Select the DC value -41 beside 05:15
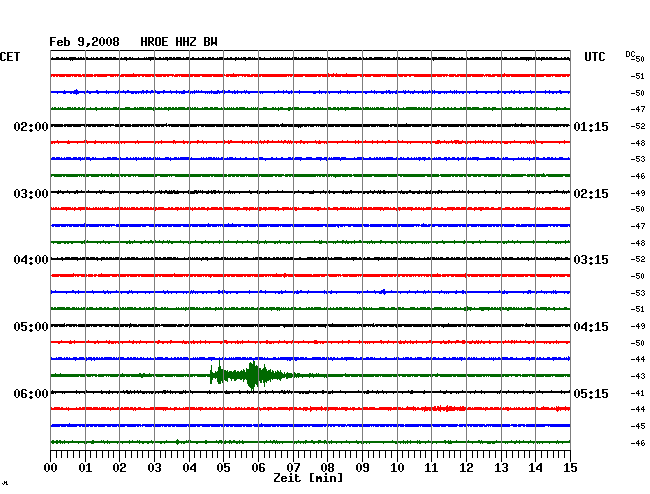Image resolution: width=650 pixels, height=494 pixels. pyautogui.click(x=638, y=393)
